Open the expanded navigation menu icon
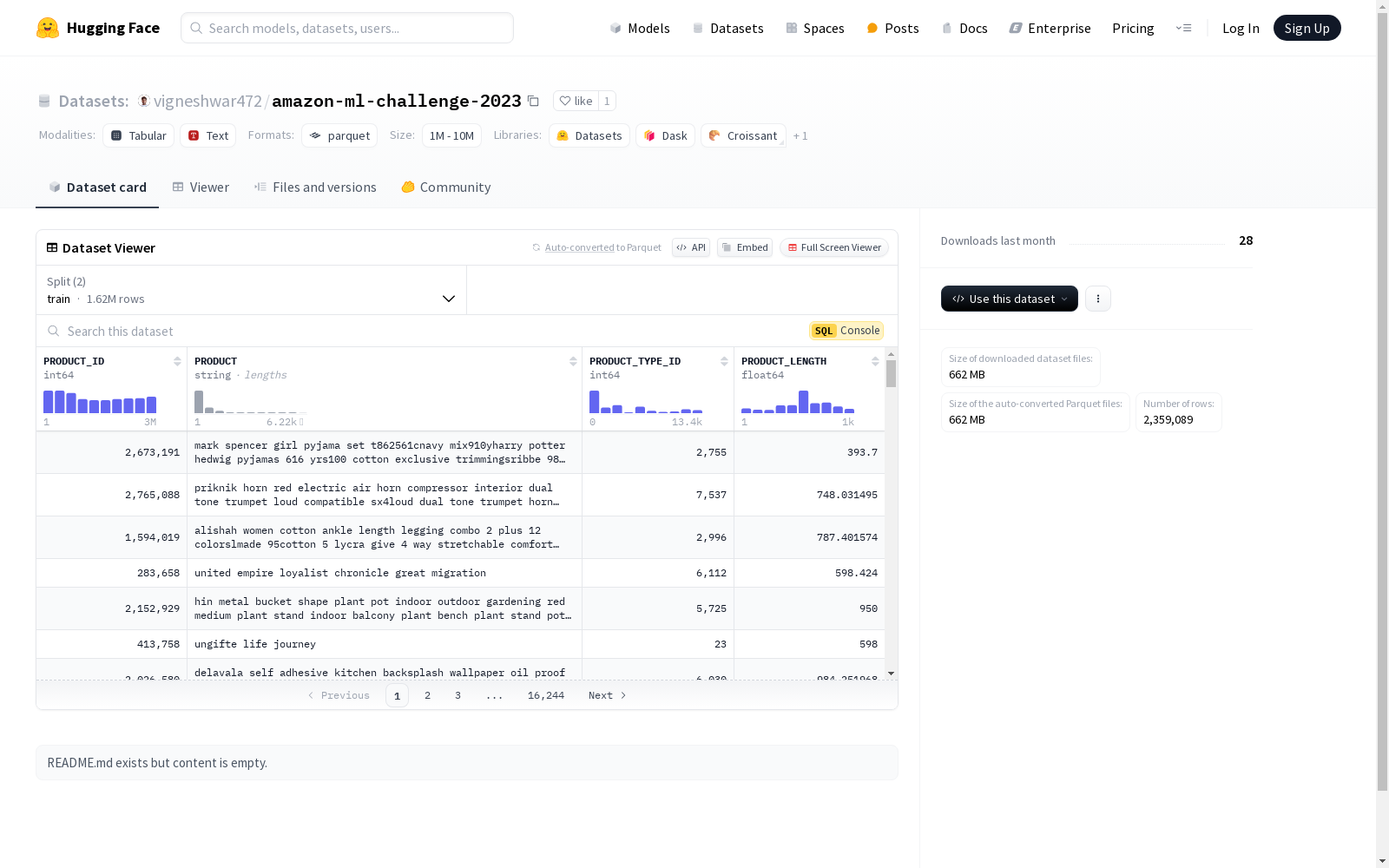Viewport: 1389px width, 868px height. pos(1183,28)
